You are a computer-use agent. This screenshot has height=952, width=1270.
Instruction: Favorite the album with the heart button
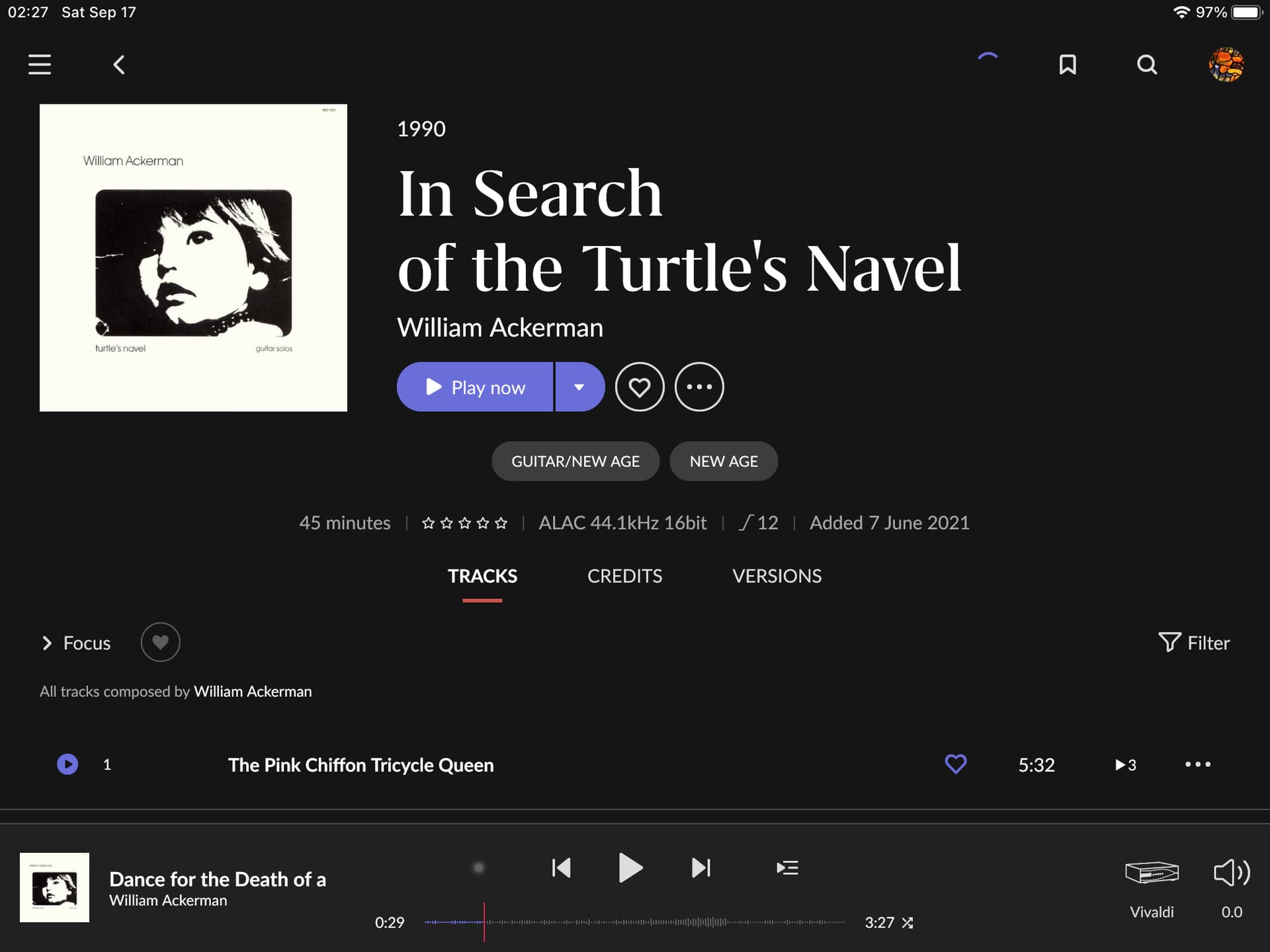tap(640, 387)
